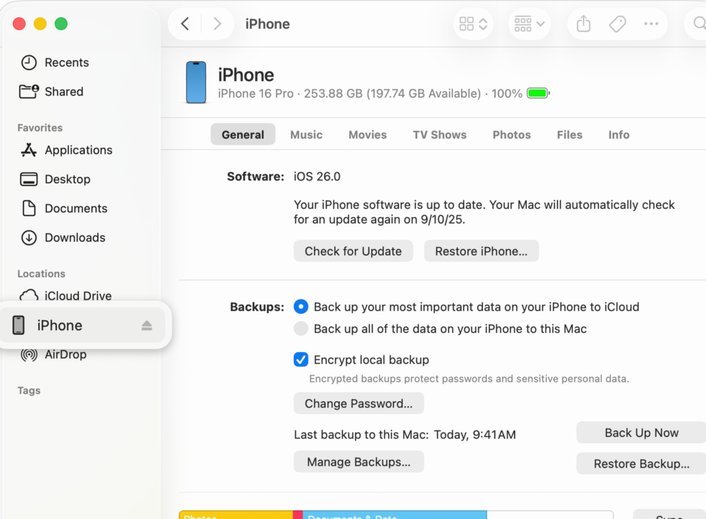Go forward with the right chevron
The image size is (706, 519).
[x=217, y=24]
